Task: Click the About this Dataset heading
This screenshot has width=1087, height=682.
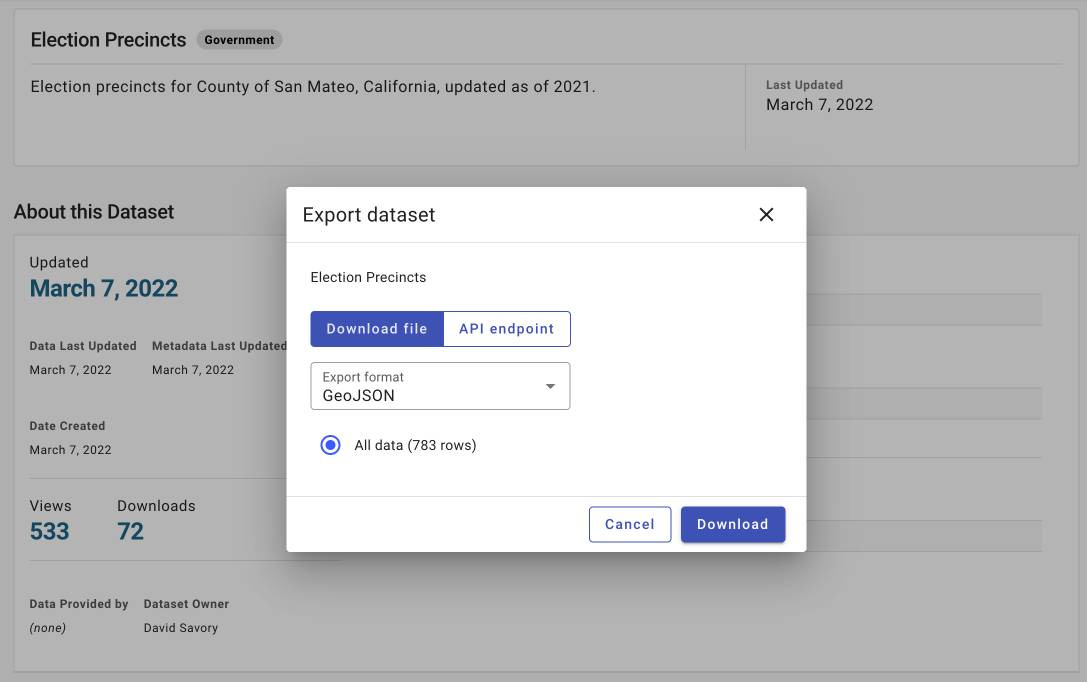Action: pyautogui.click(x=94, y=211)
